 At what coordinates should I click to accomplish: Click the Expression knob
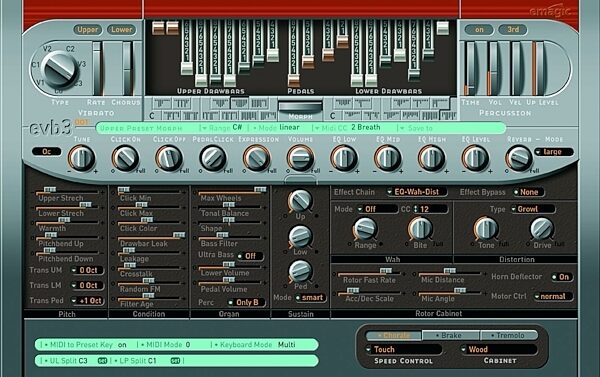[257, 158]
